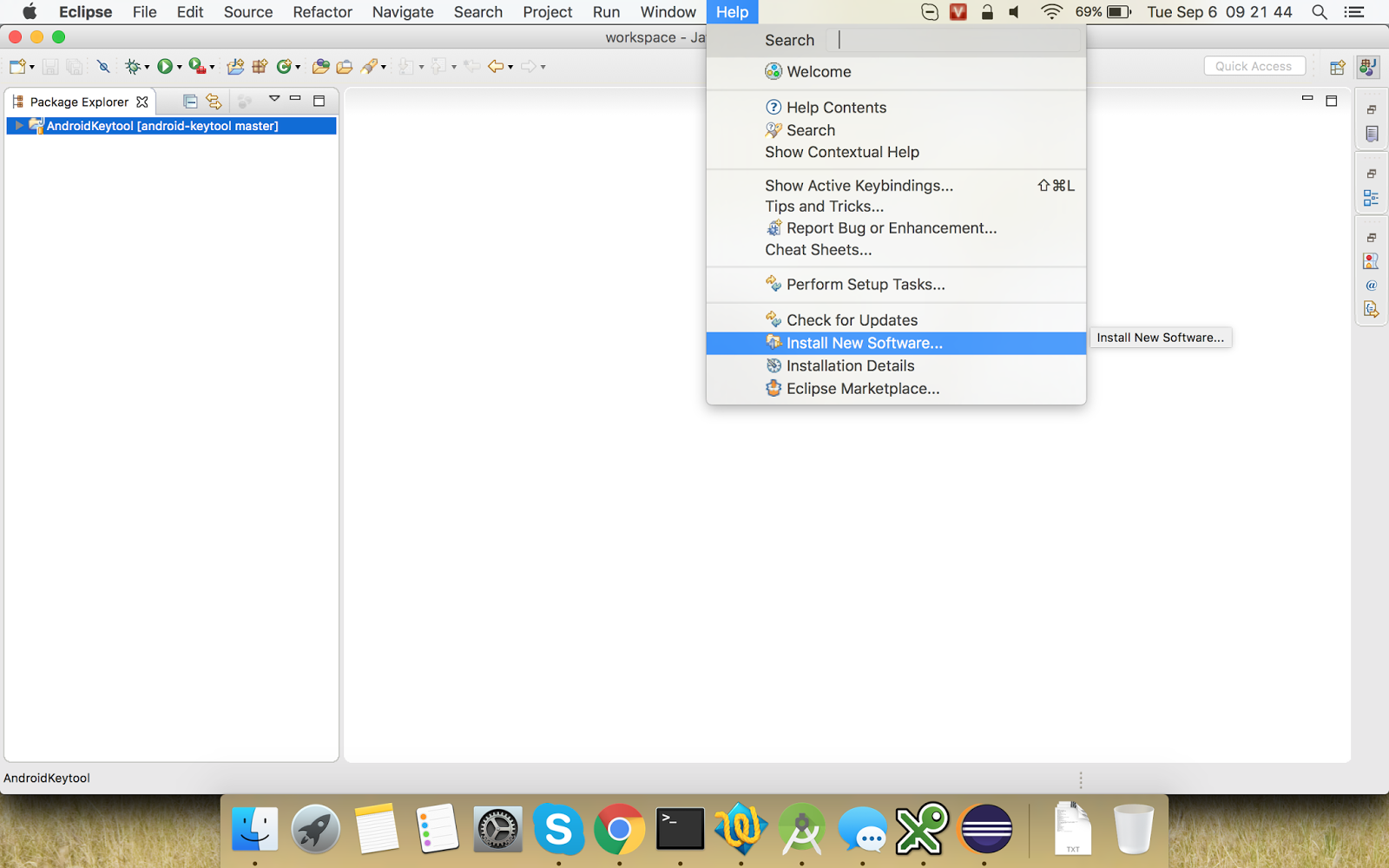
Task: Click the New Java Package icon
Action: pyautogui.click(x=260, y=67)
